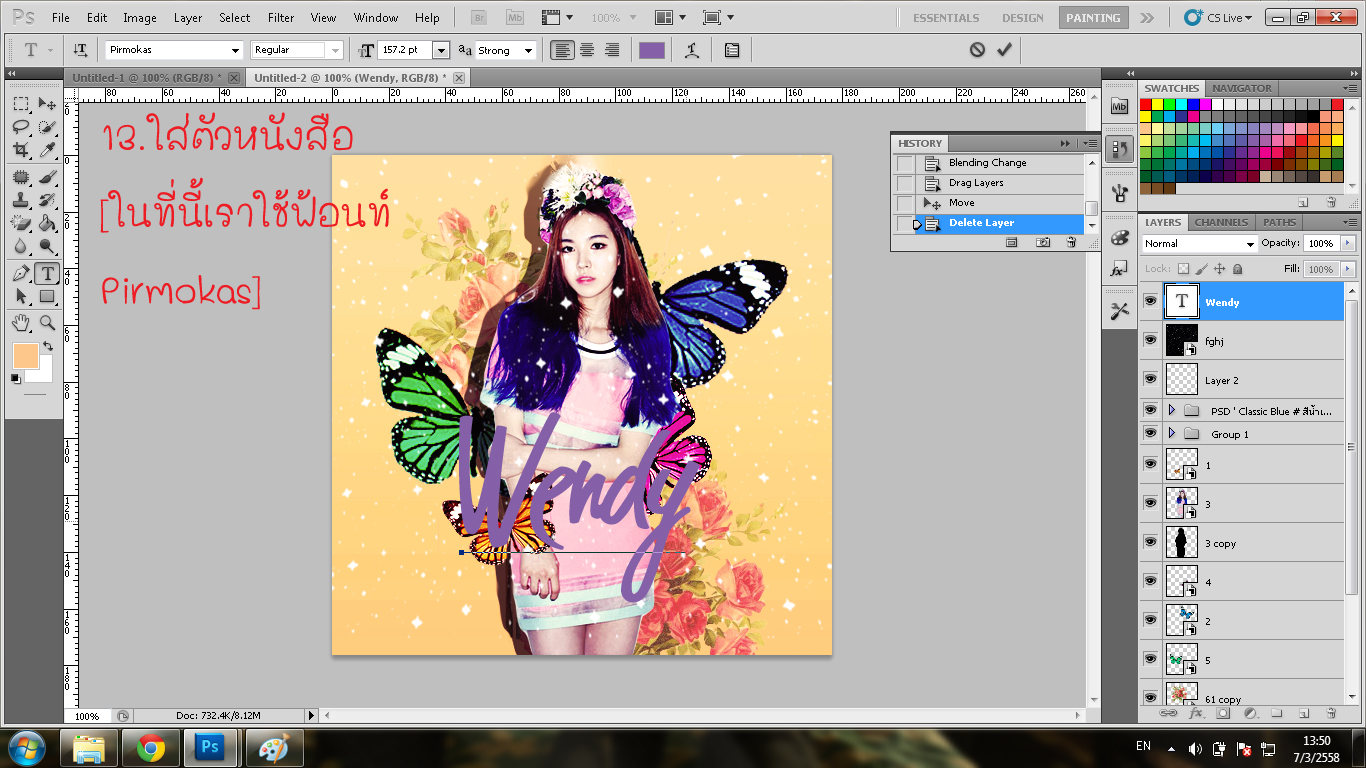Click the Design workspace button

pos(1022,18)
